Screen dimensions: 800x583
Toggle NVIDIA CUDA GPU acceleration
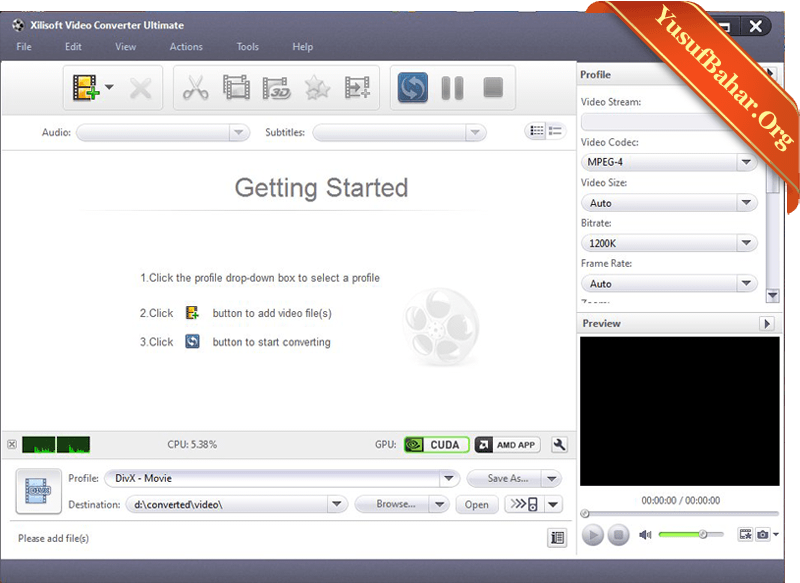(x=436, y=445)
